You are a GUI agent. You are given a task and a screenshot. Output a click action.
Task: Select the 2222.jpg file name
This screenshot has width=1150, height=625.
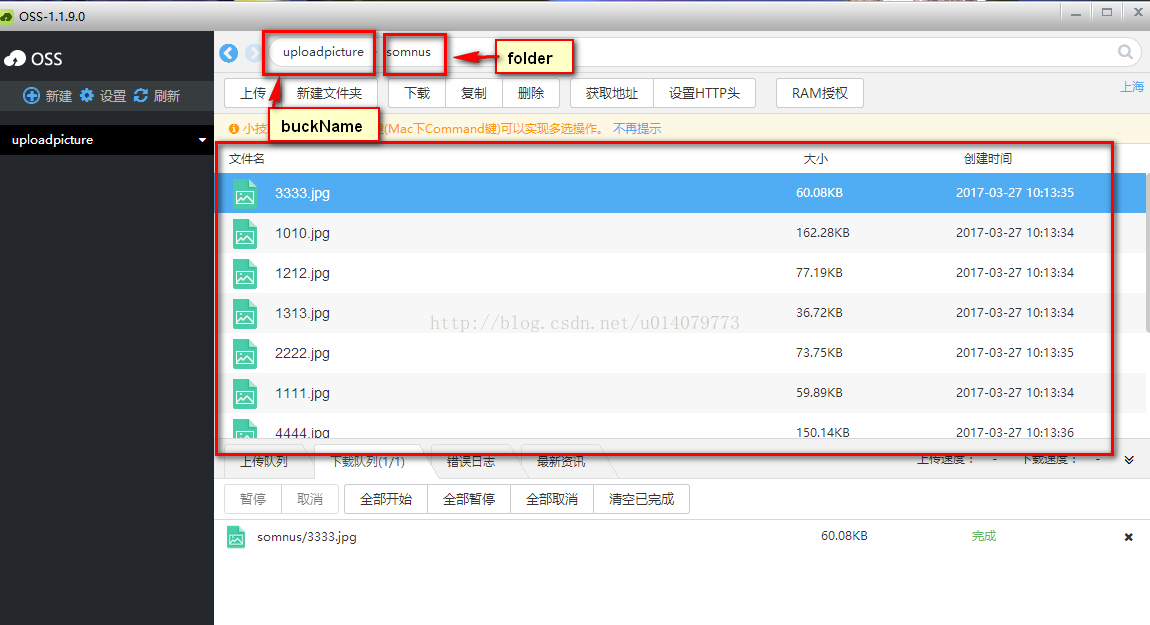302,353
